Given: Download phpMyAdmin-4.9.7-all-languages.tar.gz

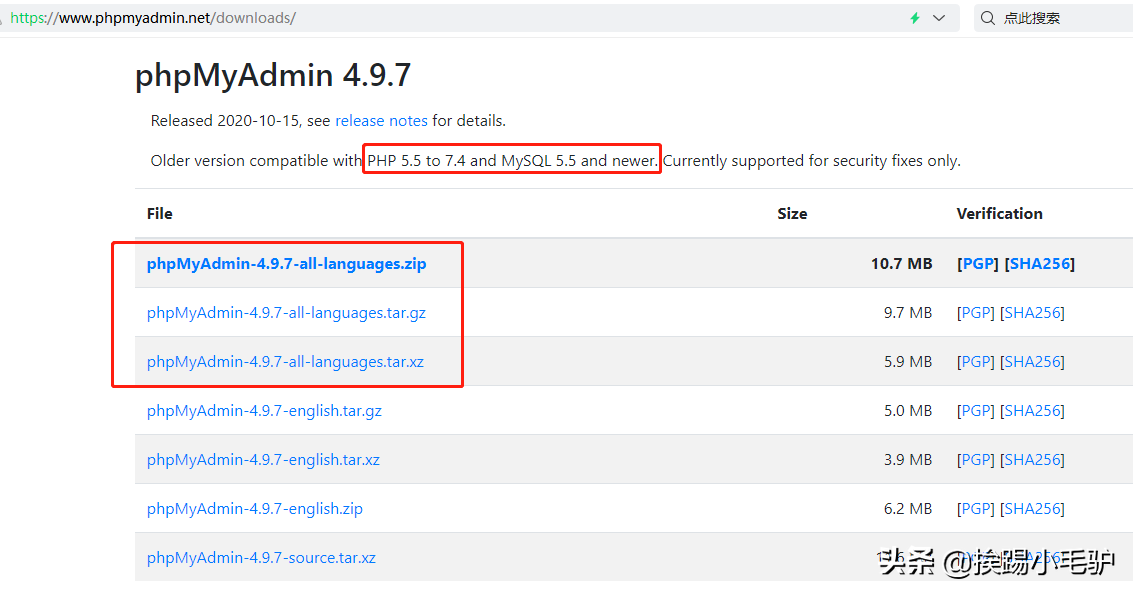Looking at the screenshot, I should coord(286,313).
